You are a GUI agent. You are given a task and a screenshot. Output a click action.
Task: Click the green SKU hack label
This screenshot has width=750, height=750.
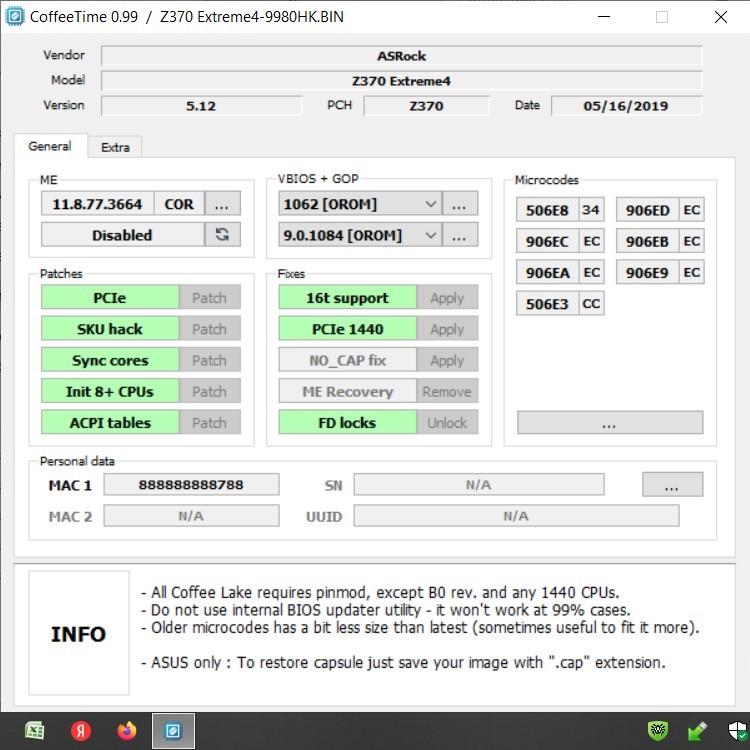pyautogui.click(x=110, y=329)
